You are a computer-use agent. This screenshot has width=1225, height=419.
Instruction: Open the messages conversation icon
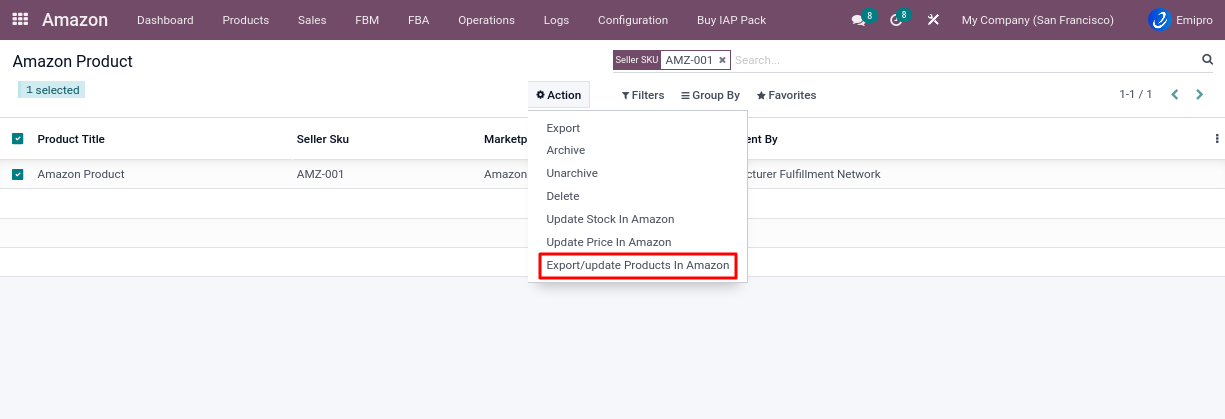(x=858, y=20)
